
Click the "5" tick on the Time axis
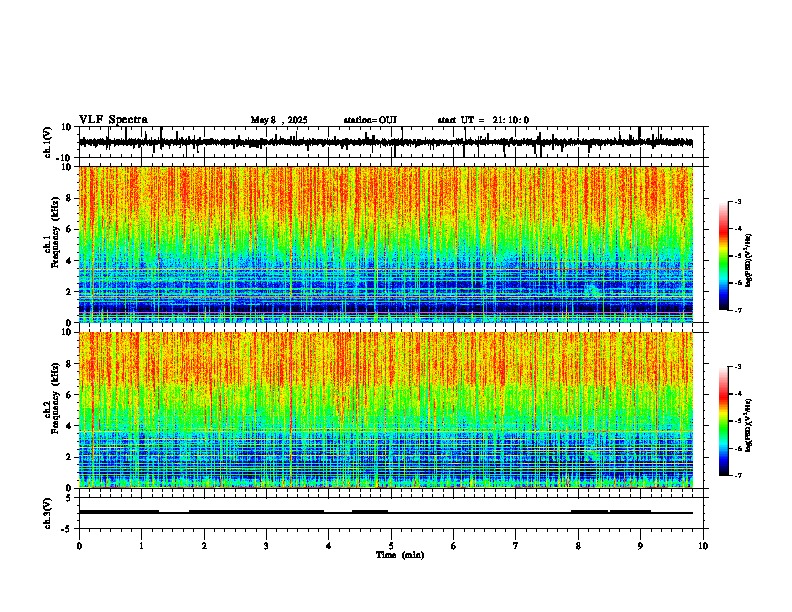tap(391, 546)
